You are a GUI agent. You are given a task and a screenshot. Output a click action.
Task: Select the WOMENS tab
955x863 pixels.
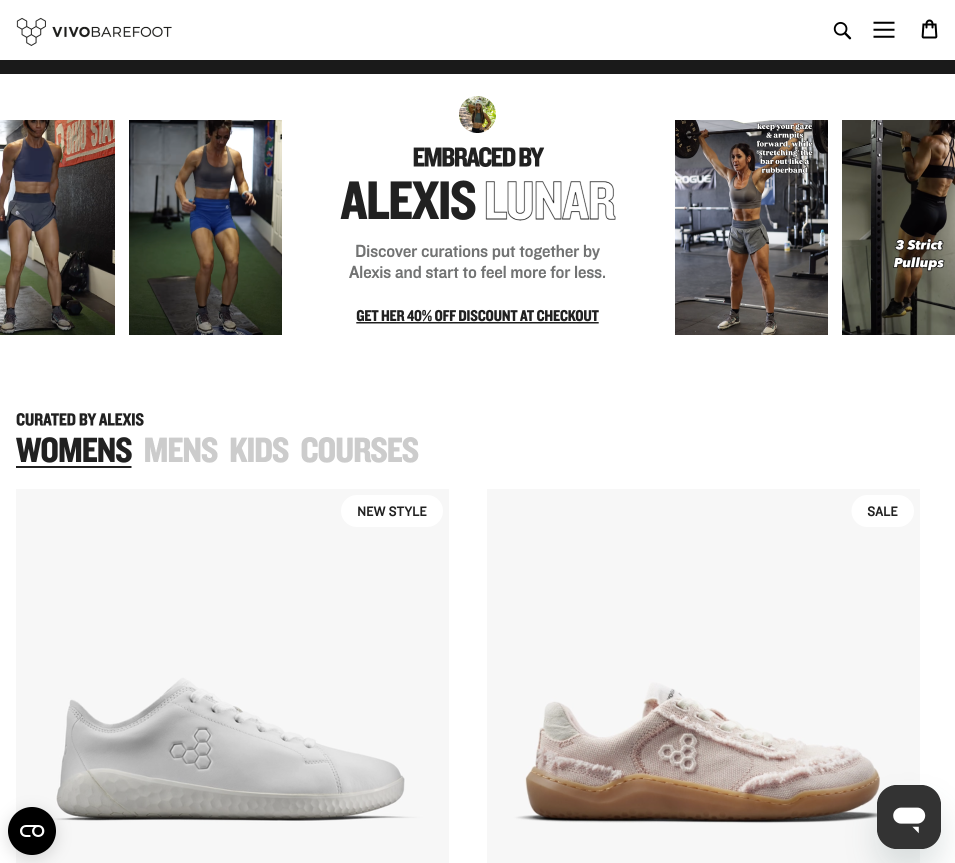click(x=74, y=451)
